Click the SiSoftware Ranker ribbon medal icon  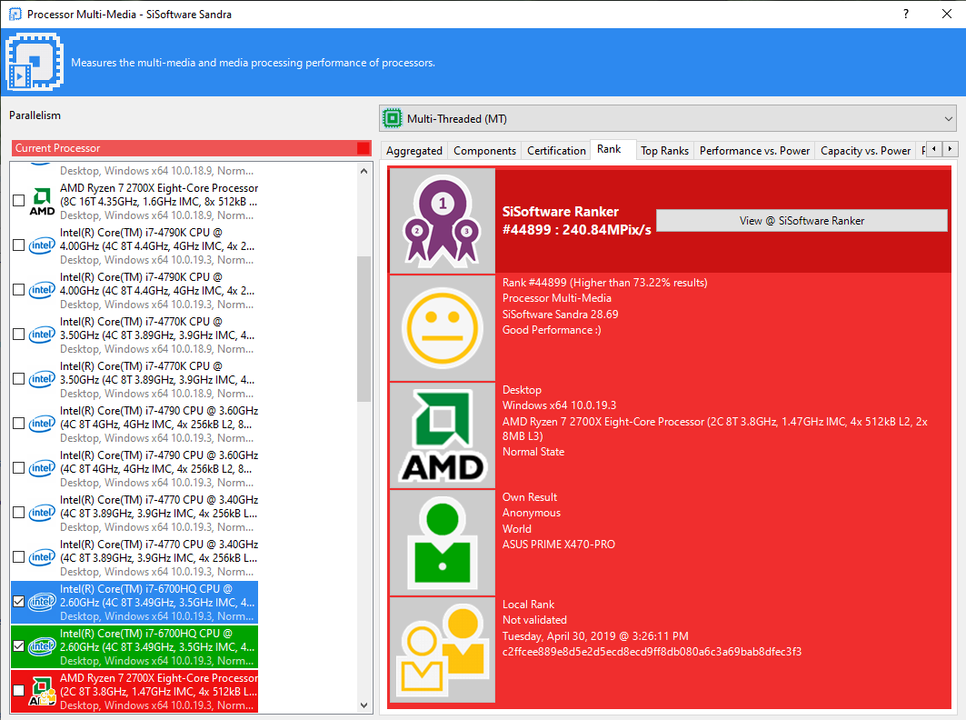(x=442, y=221)
